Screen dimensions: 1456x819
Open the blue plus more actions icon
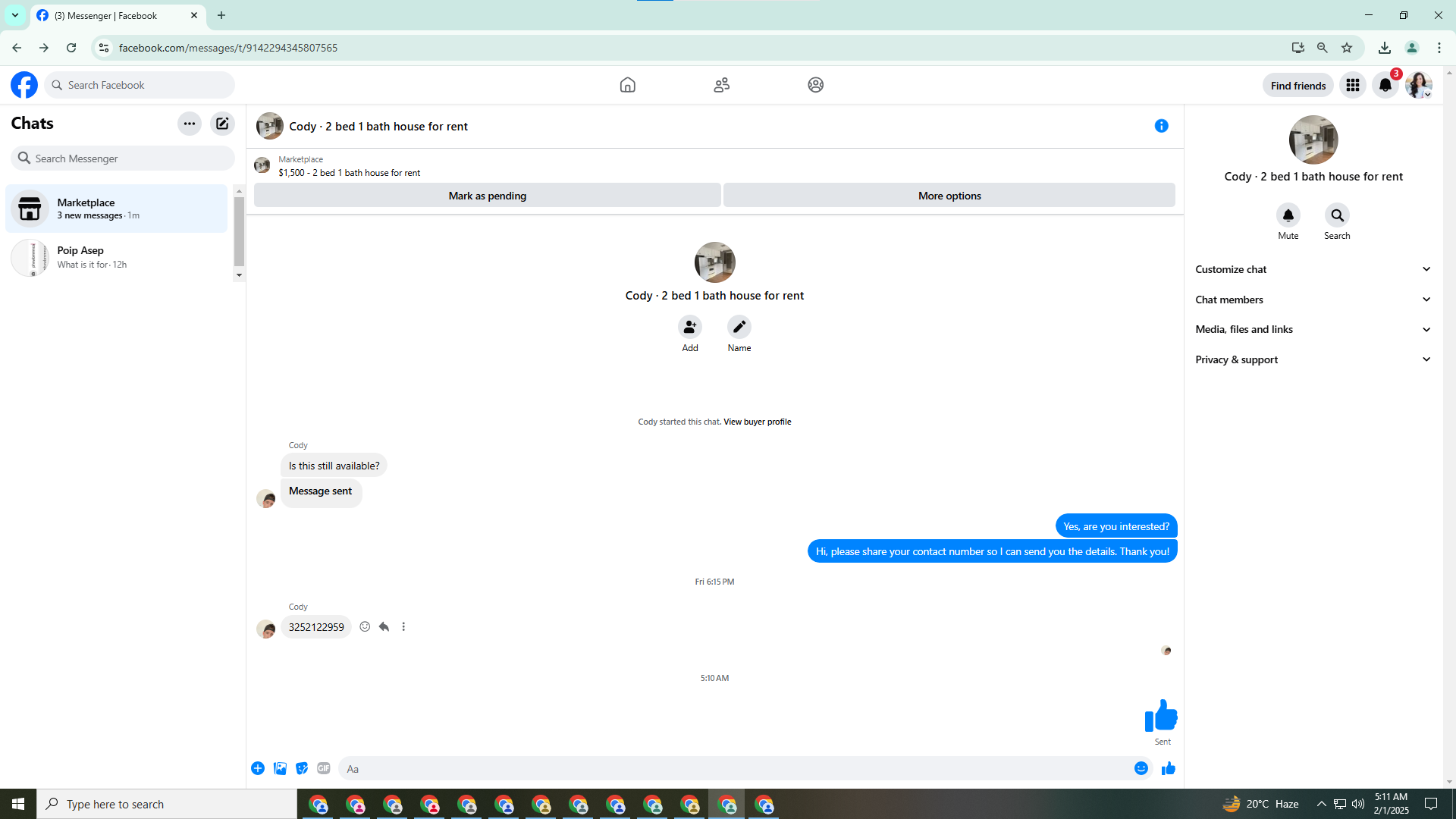pyautogui.click(x=258, y=768)
